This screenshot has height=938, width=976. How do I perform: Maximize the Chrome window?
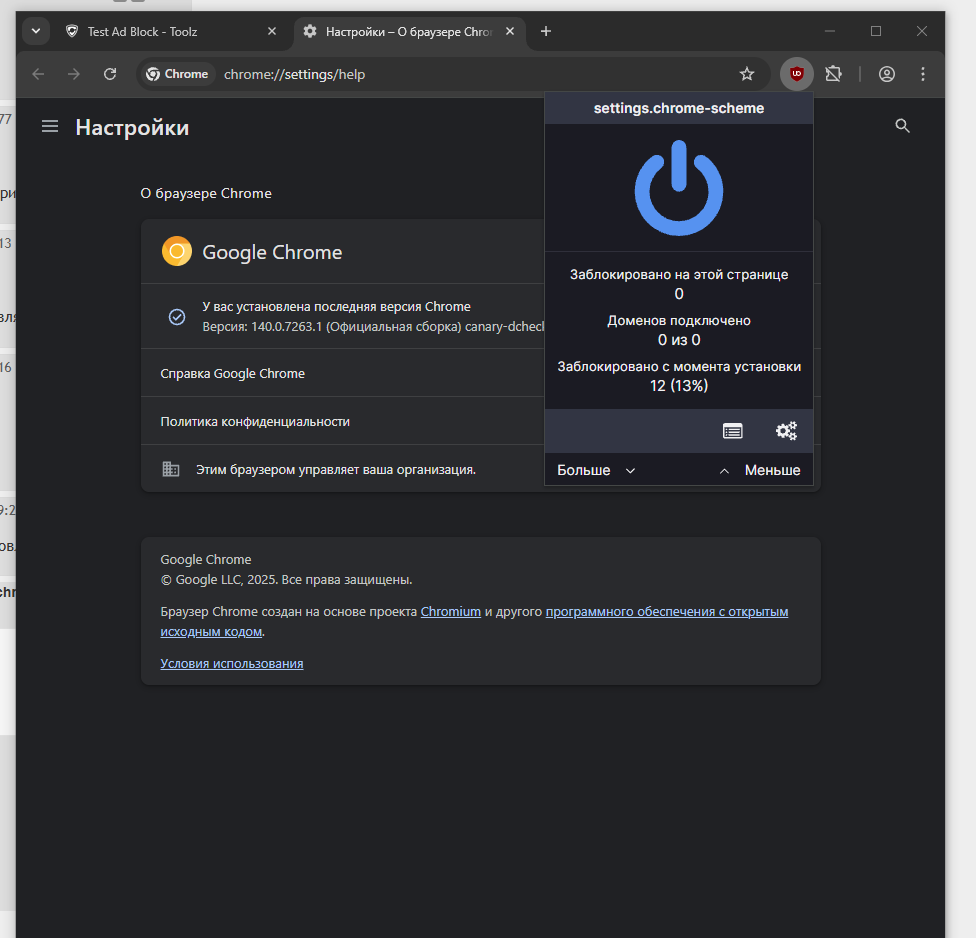(x=876, y=31)
